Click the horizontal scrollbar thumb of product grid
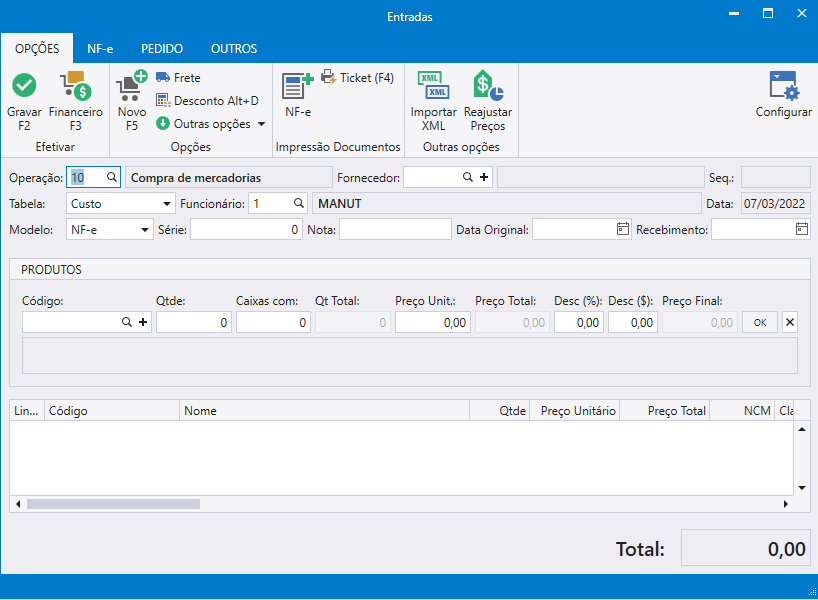The image size is (818, 600). pos(113,504)
